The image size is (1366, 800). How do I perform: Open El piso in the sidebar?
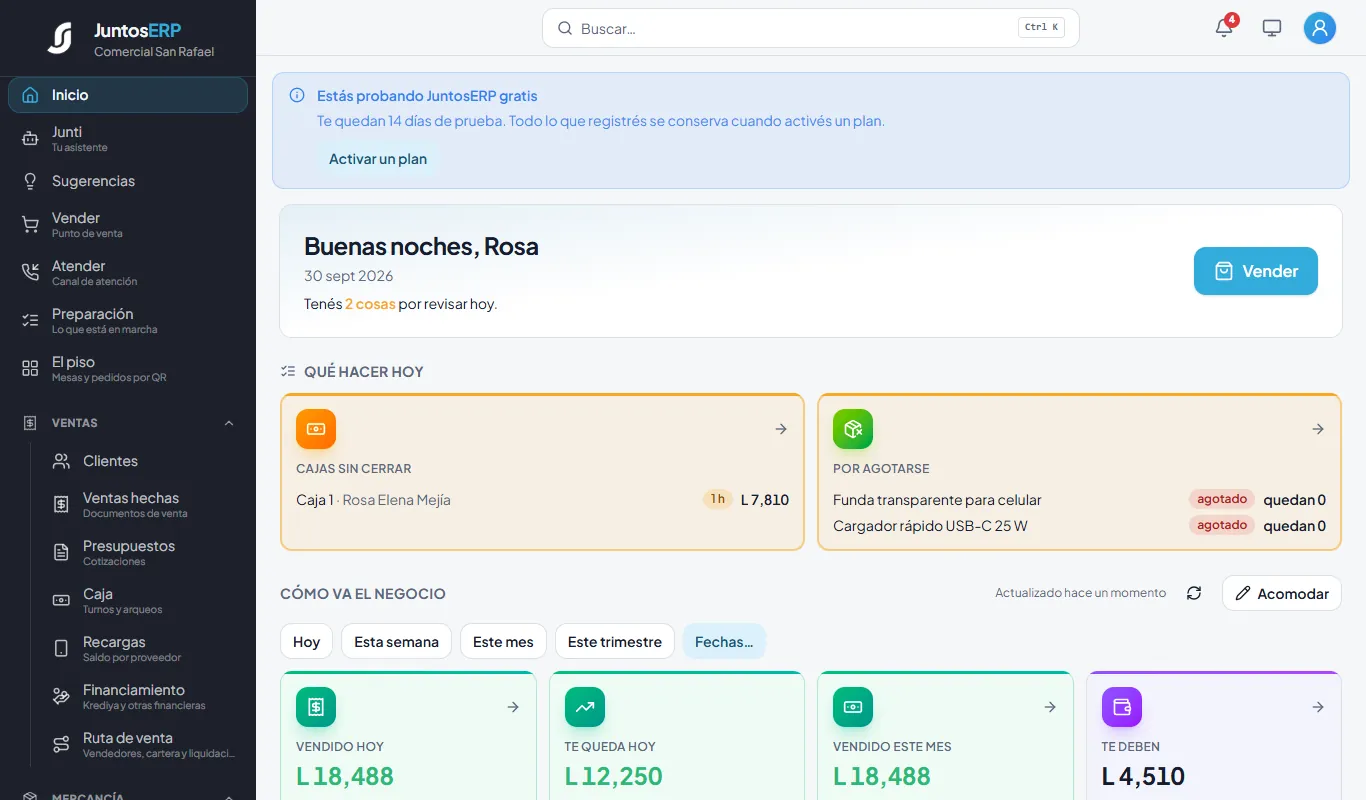pyautogui.click(x=128, y=369)
